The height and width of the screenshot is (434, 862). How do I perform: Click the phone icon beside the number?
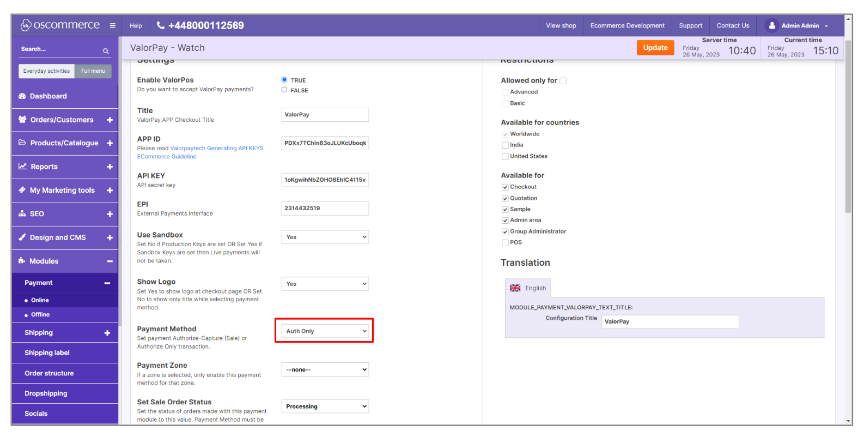(x=161, y=25)
